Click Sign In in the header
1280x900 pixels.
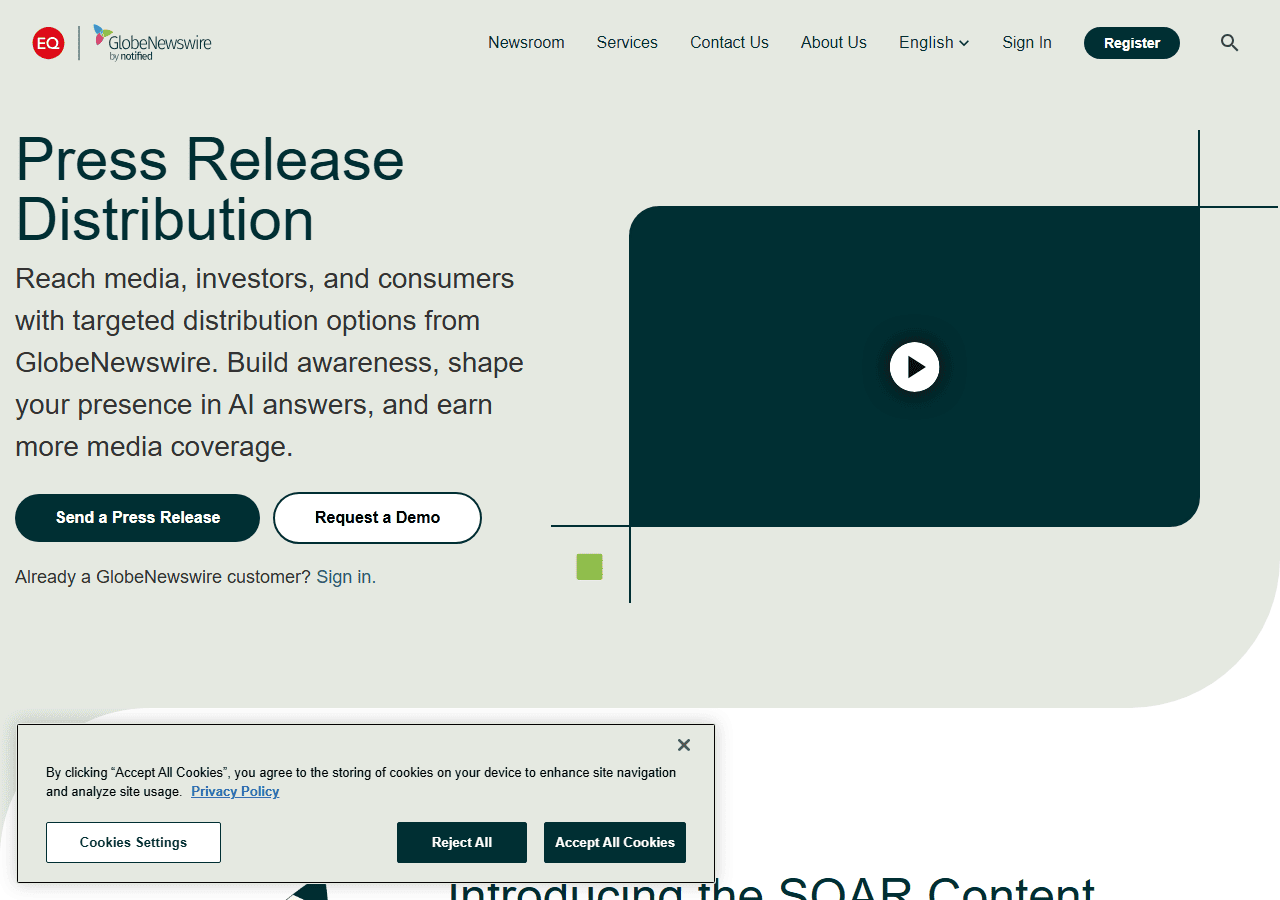point(1027,43)
